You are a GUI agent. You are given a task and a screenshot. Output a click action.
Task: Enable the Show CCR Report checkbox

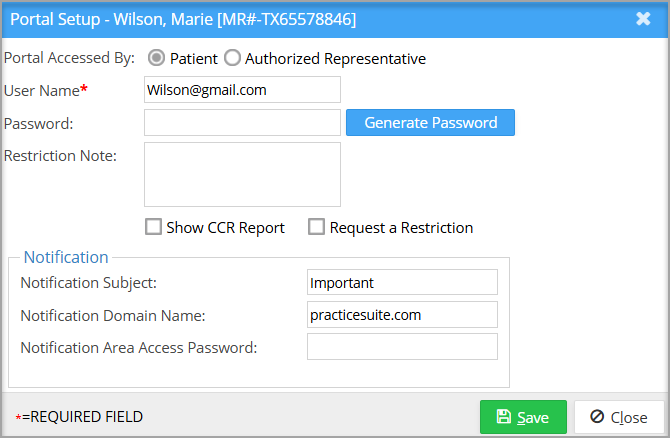pyautogui.click(x=154, y=227)
